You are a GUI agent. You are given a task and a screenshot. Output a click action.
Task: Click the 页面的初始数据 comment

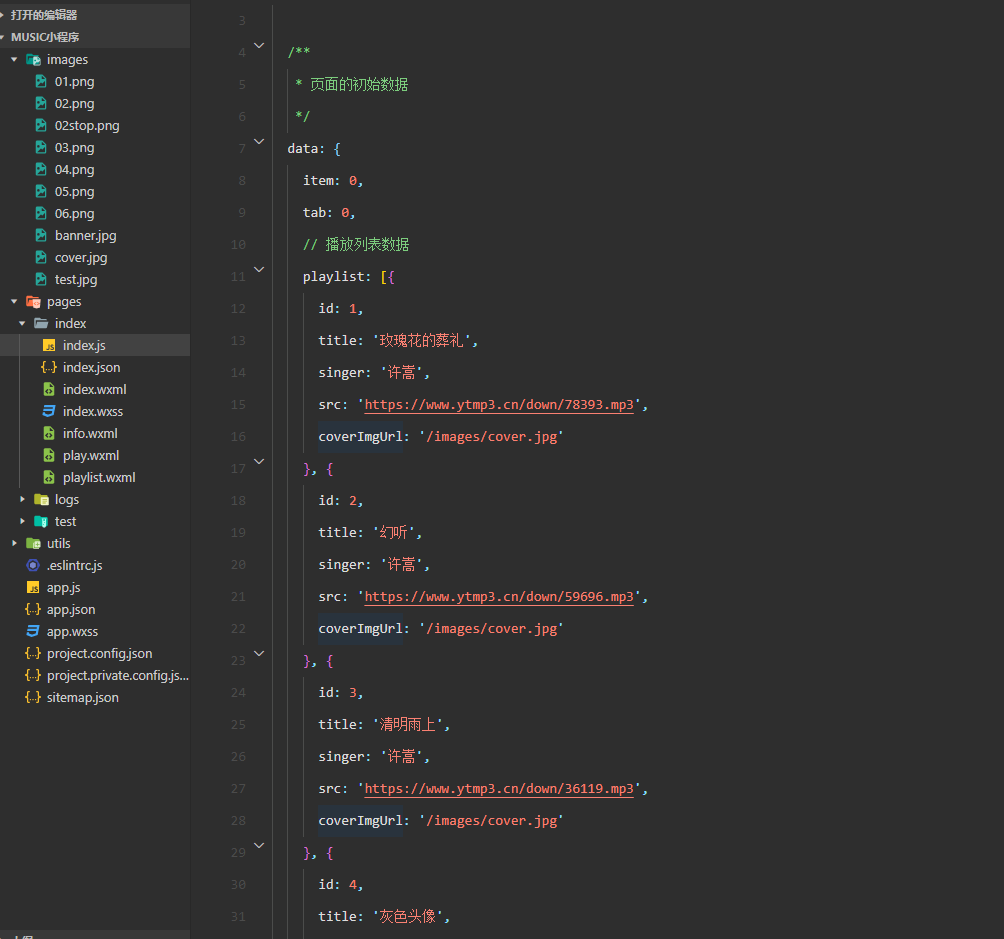[x=359, y=85]
